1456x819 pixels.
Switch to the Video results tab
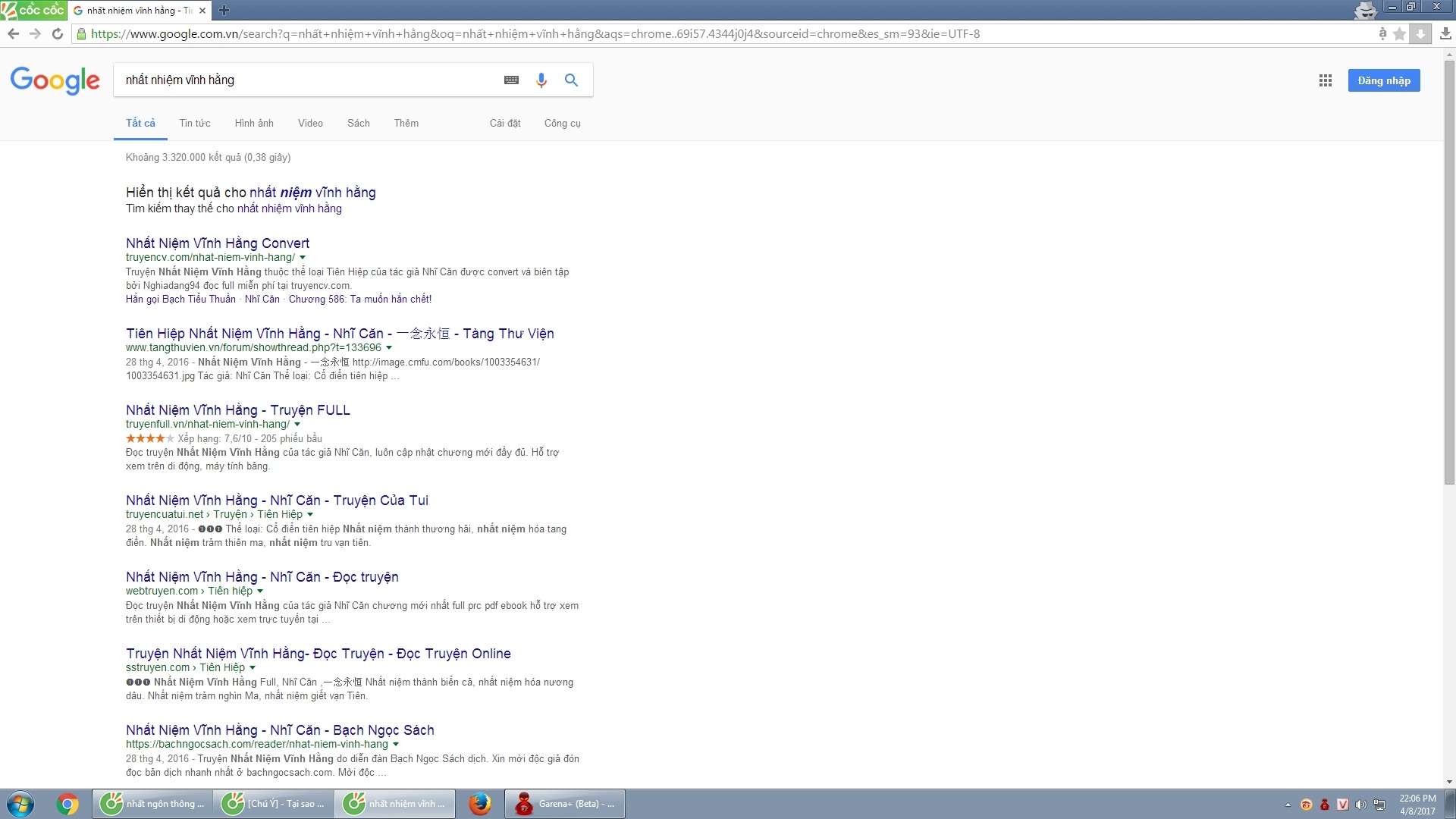tap(310, 123)
